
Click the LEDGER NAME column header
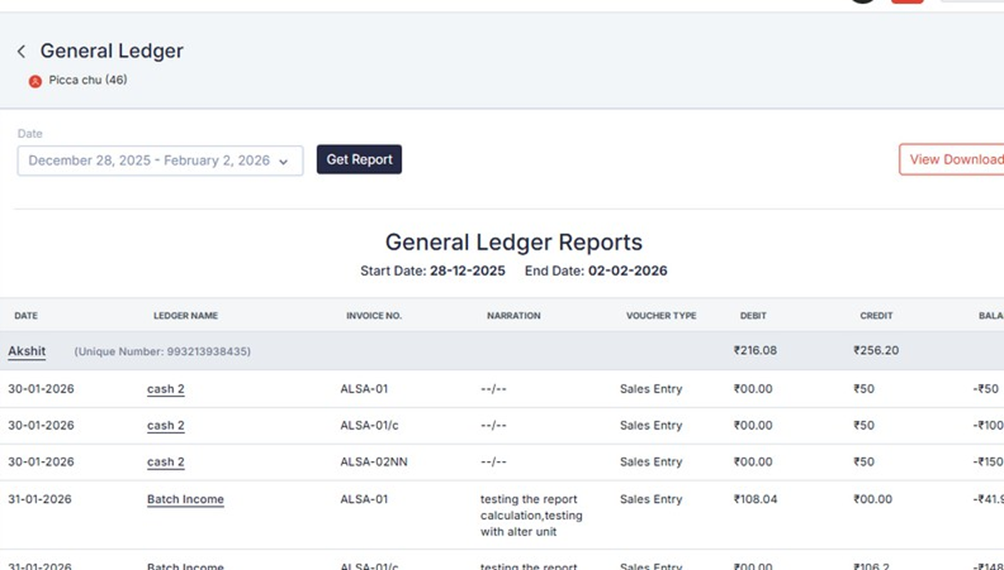coord(185,316)
